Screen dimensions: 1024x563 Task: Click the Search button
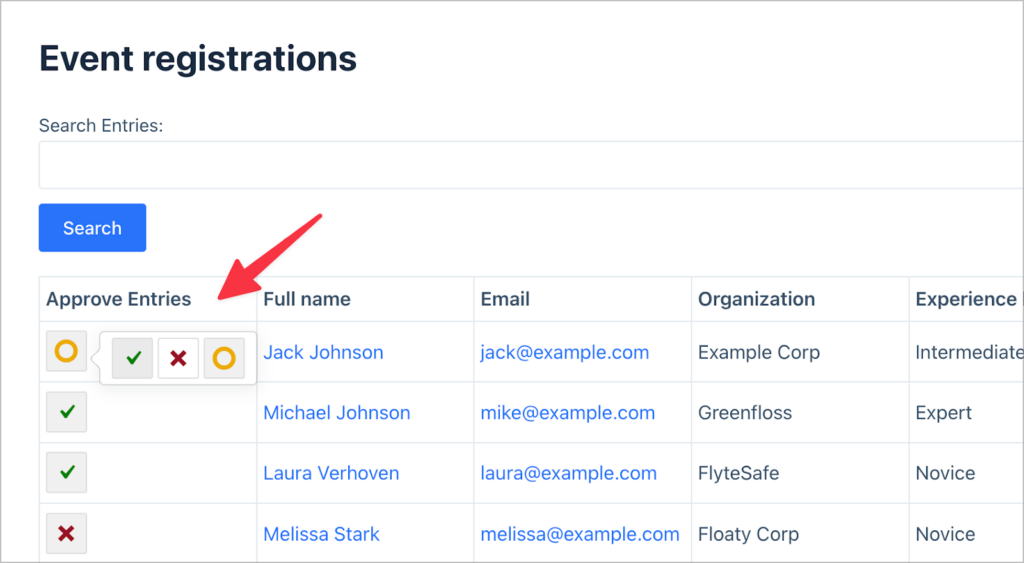(x=92, y=228)
